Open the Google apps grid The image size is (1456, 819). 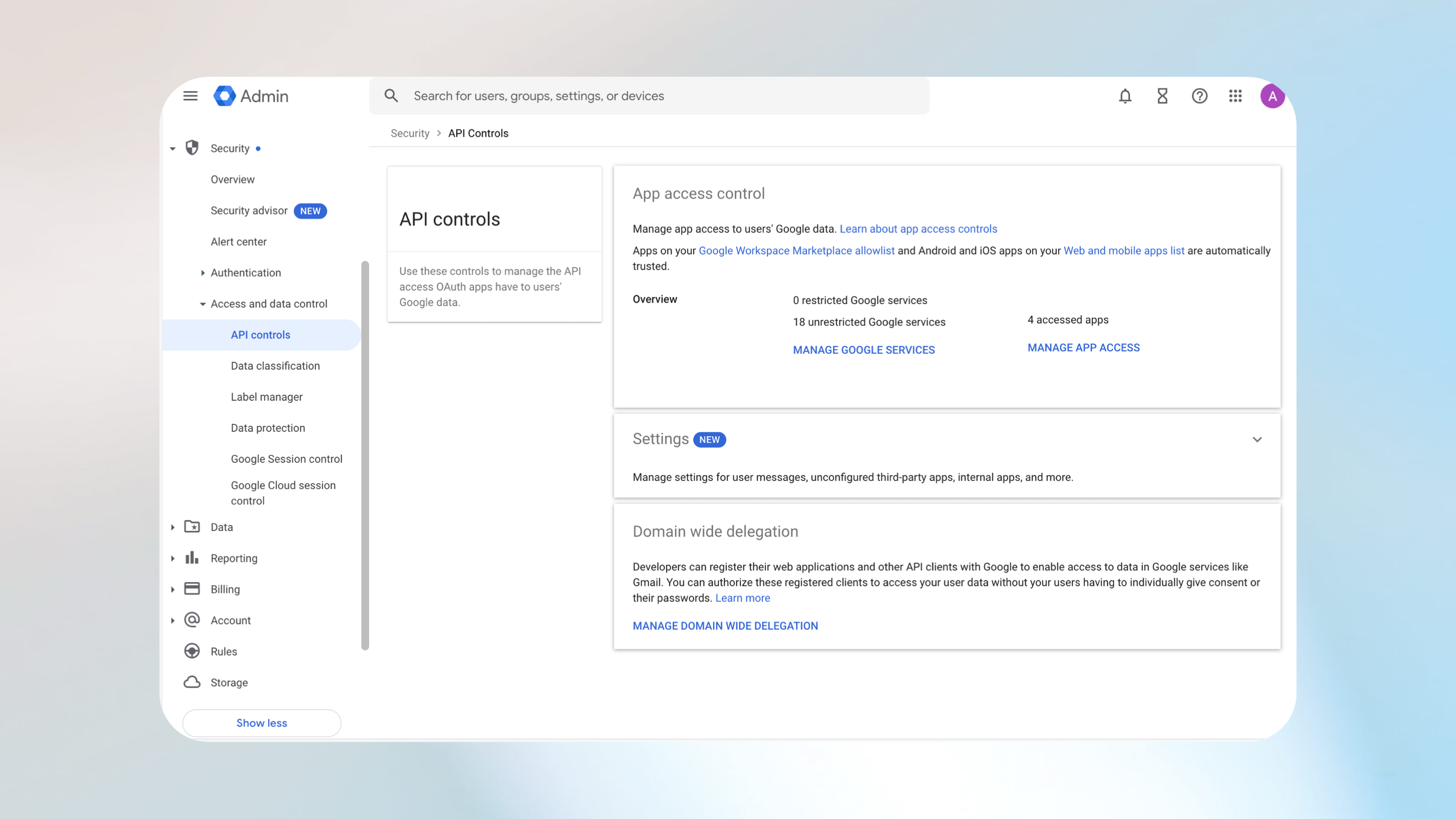1235,96
